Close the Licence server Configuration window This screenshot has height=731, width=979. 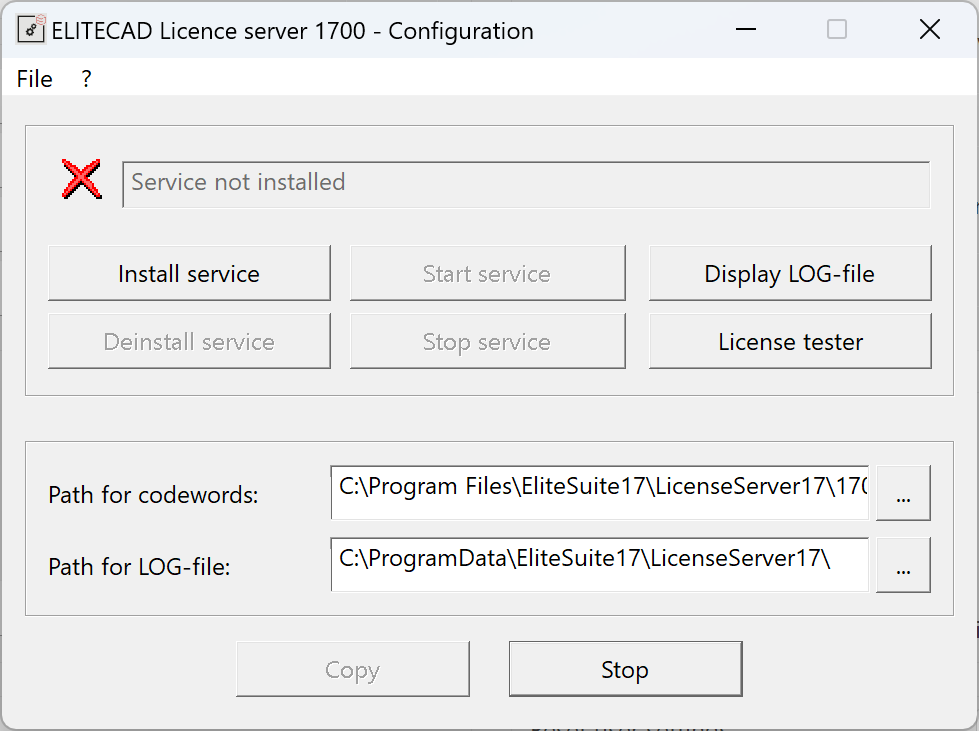(930, 29)
